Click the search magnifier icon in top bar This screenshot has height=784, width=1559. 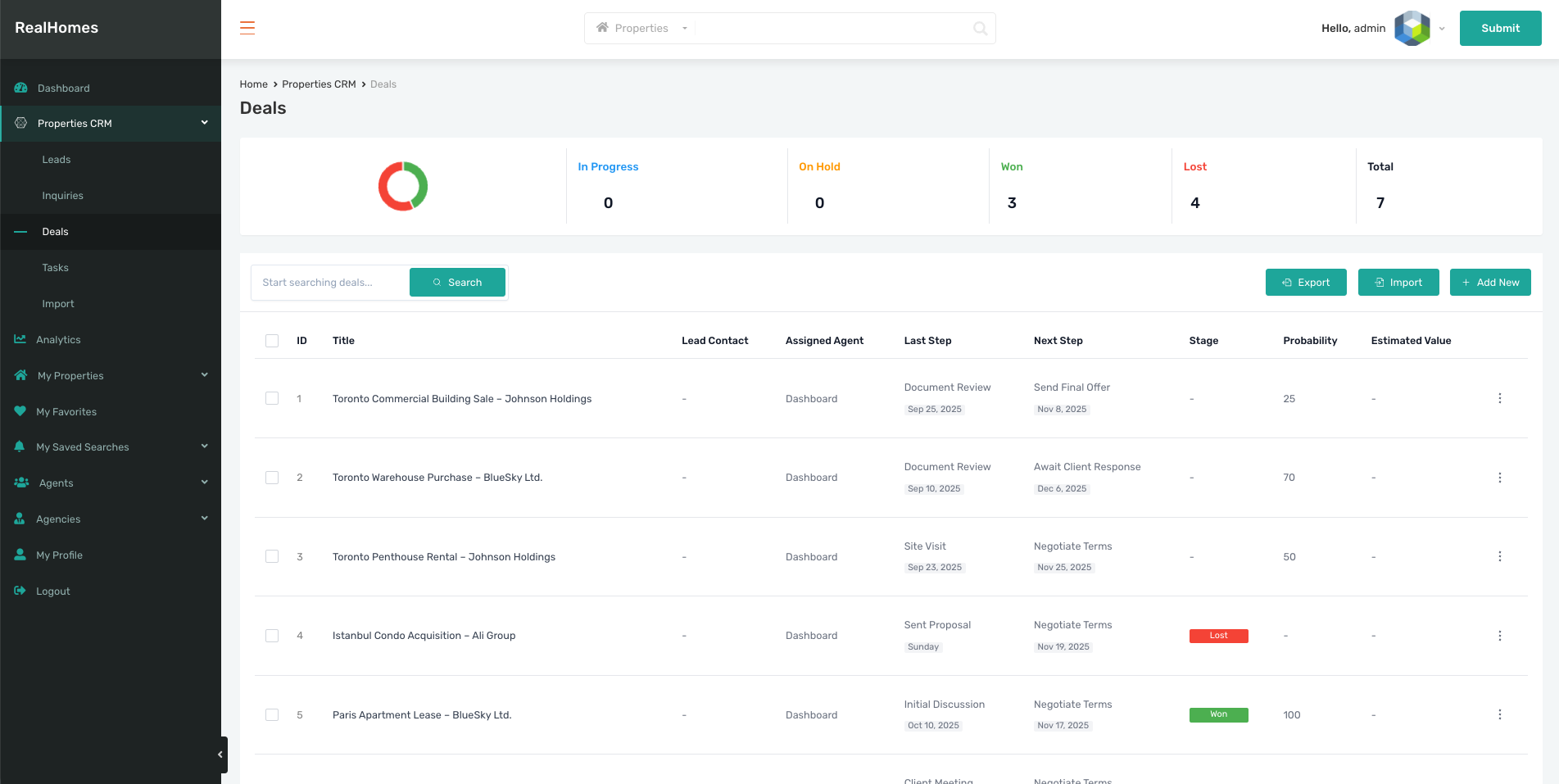point(980,29)
